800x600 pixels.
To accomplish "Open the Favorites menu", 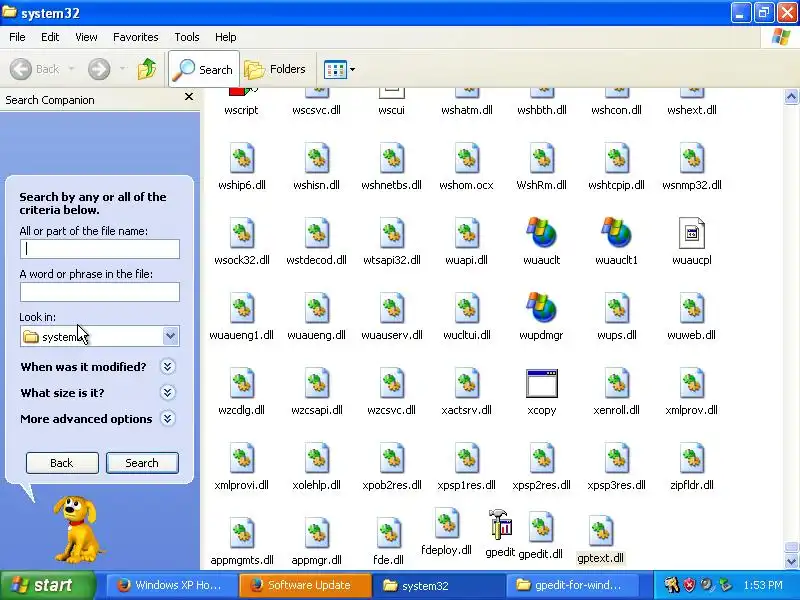I will click(136, 37).
